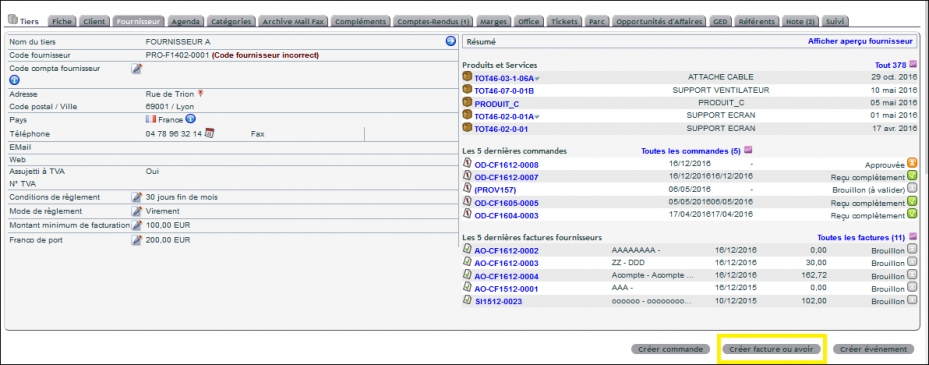This screenshot has height=365, width=929.
Task: Switch to the Agenda tab
Action: tap(185, 21)
